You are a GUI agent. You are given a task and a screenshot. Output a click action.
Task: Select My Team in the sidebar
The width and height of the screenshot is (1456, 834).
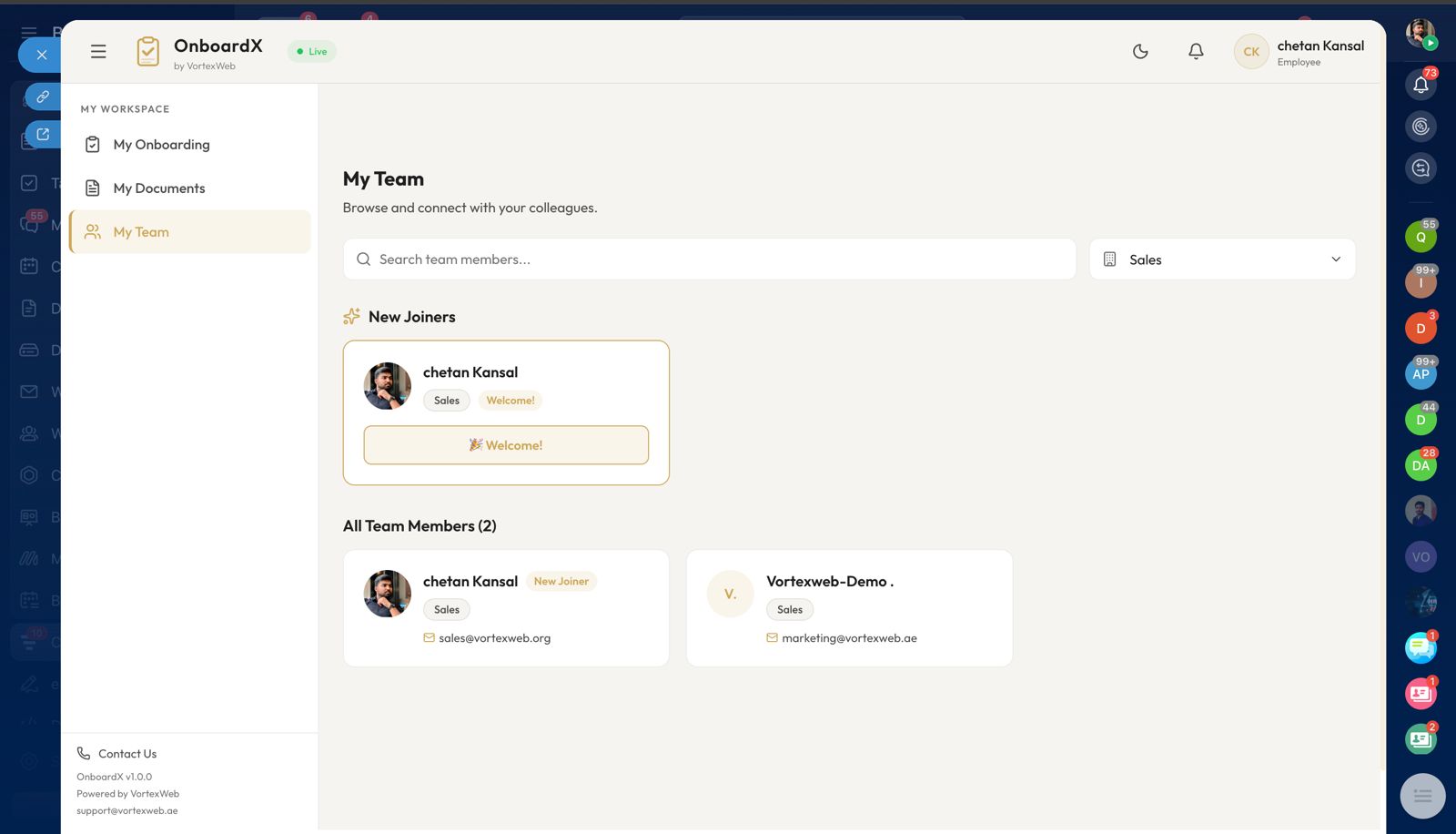tap(141, 232)
